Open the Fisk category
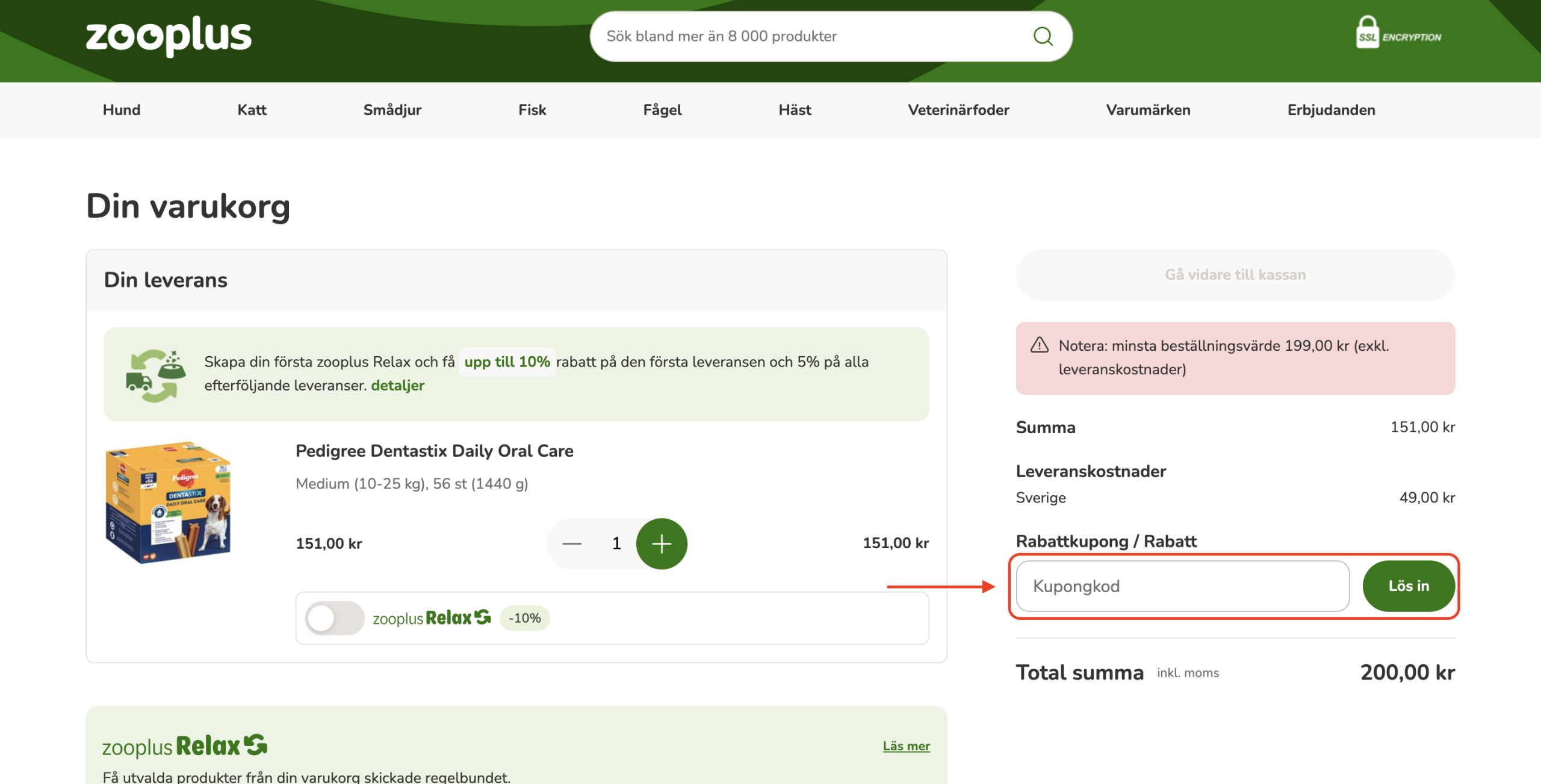This screenshot has width=1541, height=784. (532, 110)
